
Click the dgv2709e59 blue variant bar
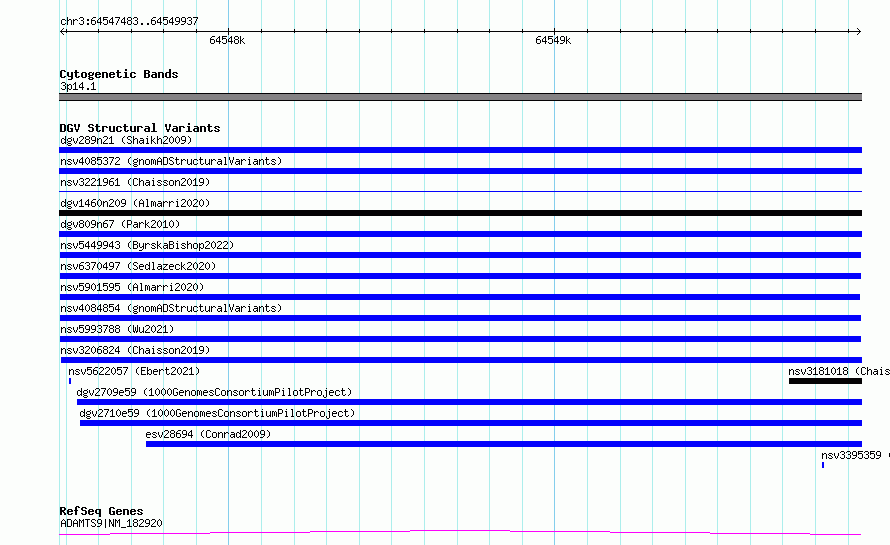point(469,402)
